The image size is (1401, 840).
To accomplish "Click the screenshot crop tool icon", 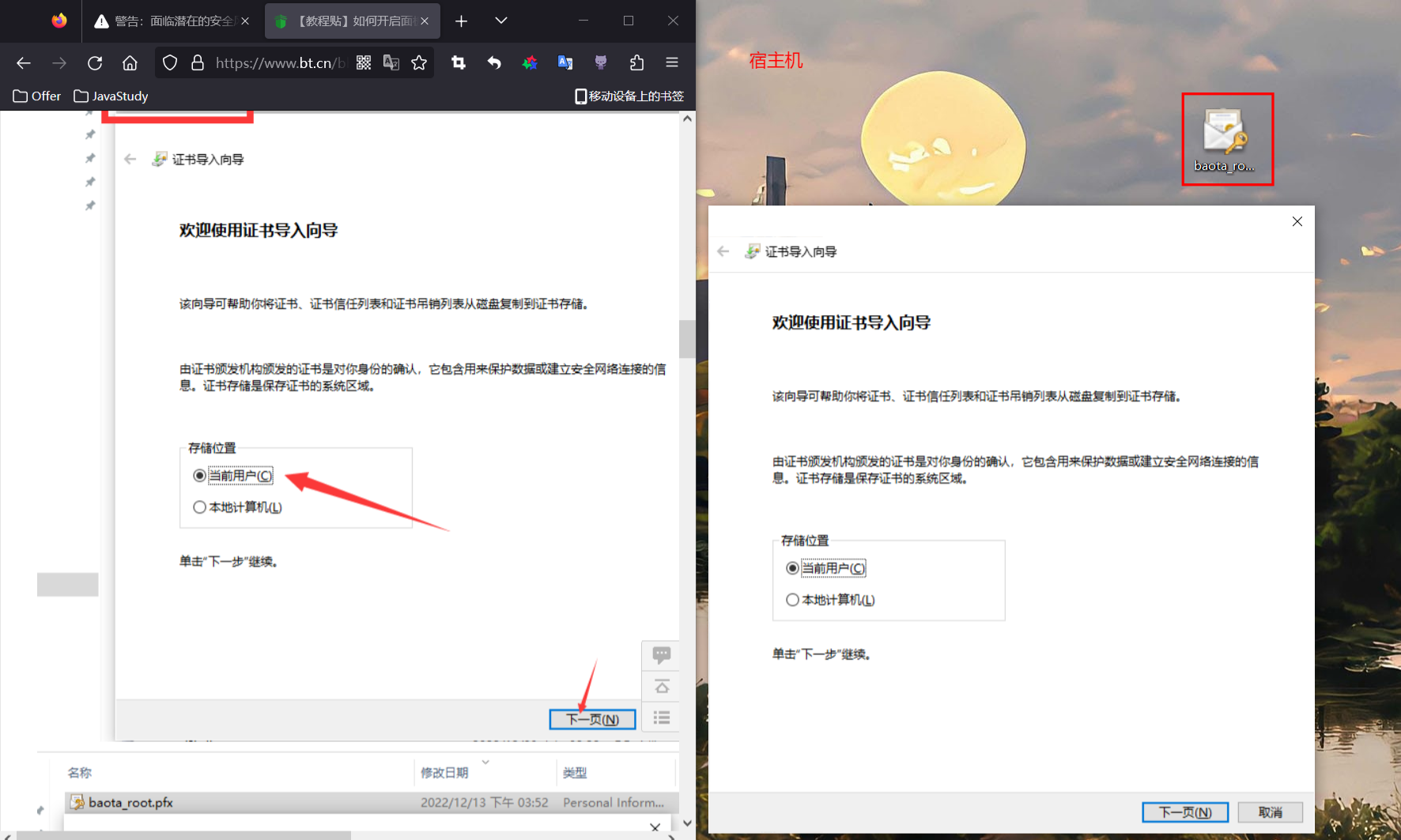I will point(459,63).
